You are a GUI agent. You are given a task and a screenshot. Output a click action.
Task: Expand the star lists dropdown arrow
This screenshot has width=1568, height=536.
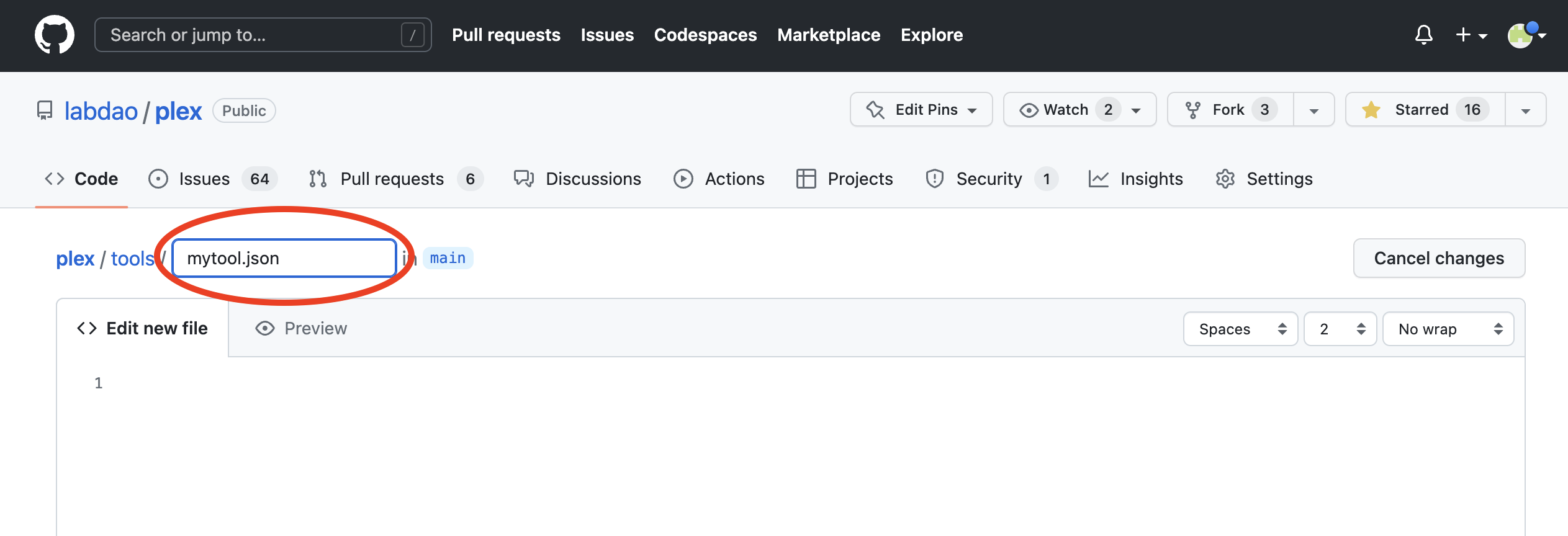[x=1526, y=110]
